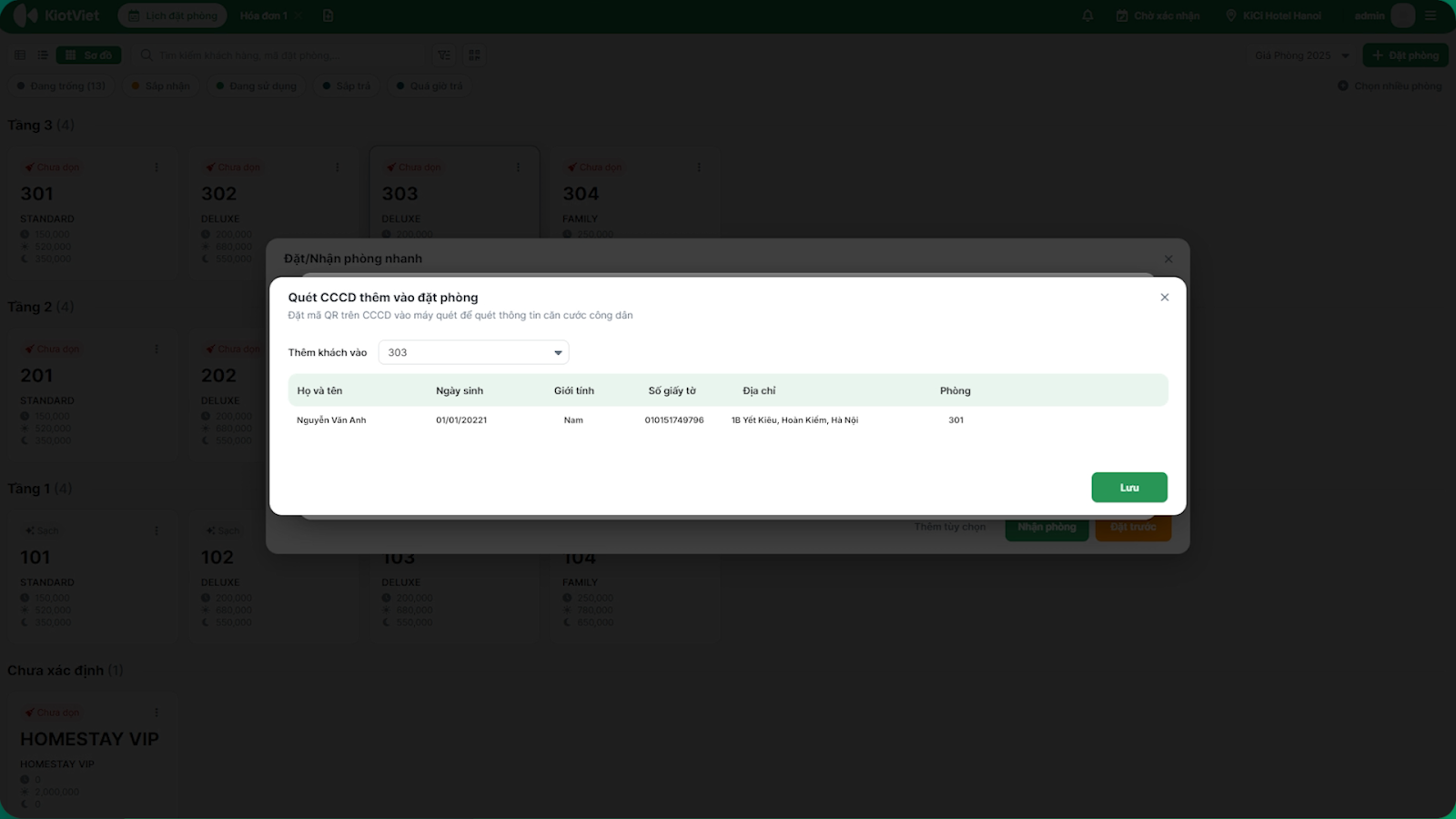This screenshot has height=819, width=1456.
Task: Switch to the table view icon
Action: pyautogui.click(x=20, y=56)
